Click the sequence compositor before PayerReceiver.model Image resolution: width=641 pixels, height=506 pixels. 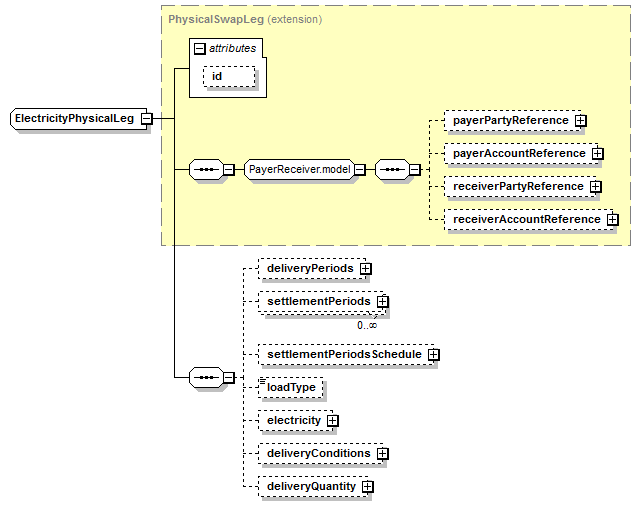point(206,169)
